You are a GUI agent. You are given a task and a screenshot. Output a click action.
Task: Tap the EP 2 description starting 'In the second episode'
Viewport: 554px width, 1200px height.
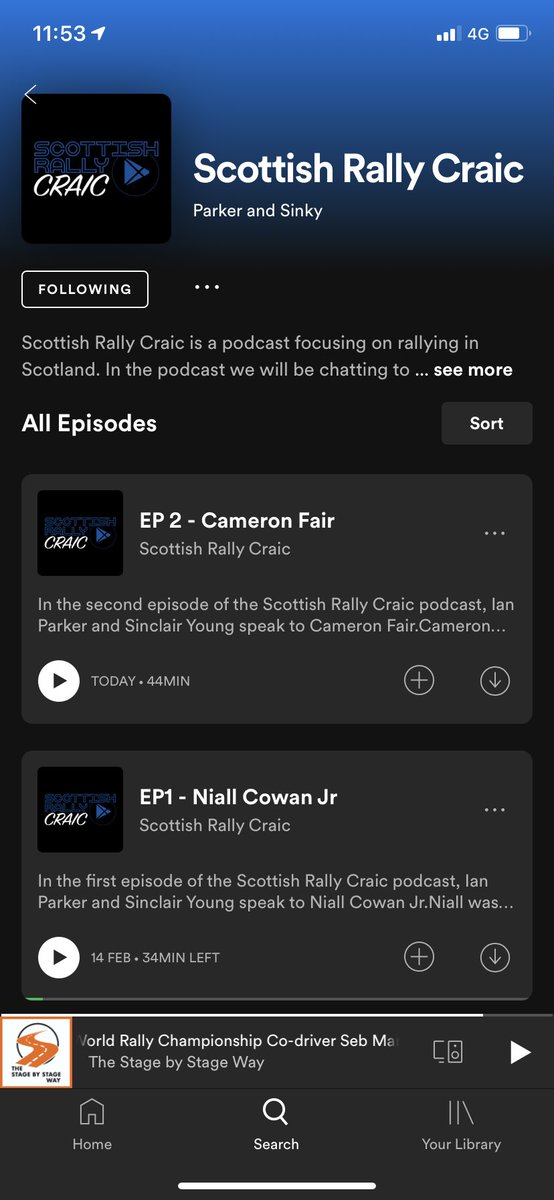(x=276, y=615)
